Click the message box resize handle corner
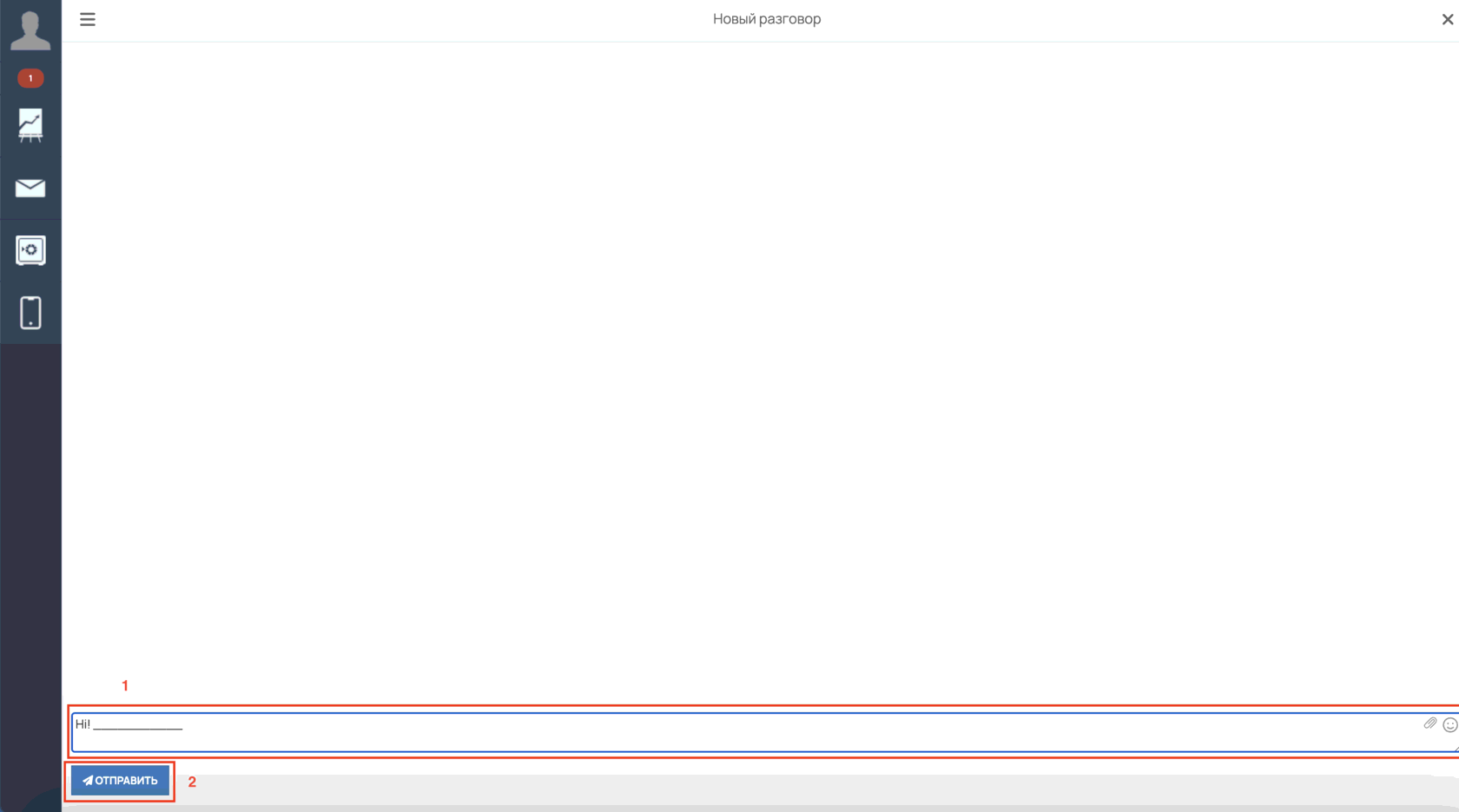 coord(1456,749)
